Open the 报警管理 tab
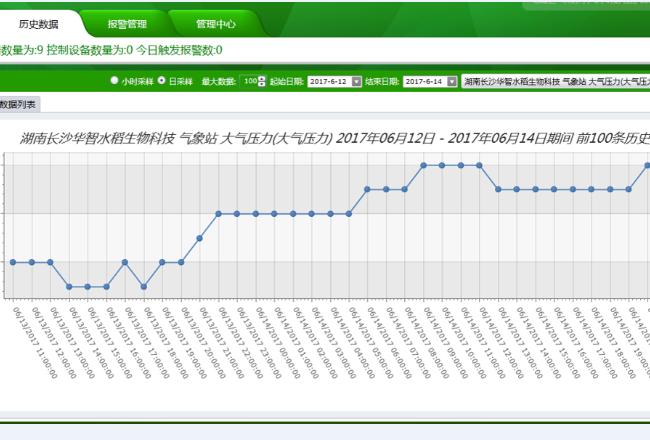 coord(126,23)
